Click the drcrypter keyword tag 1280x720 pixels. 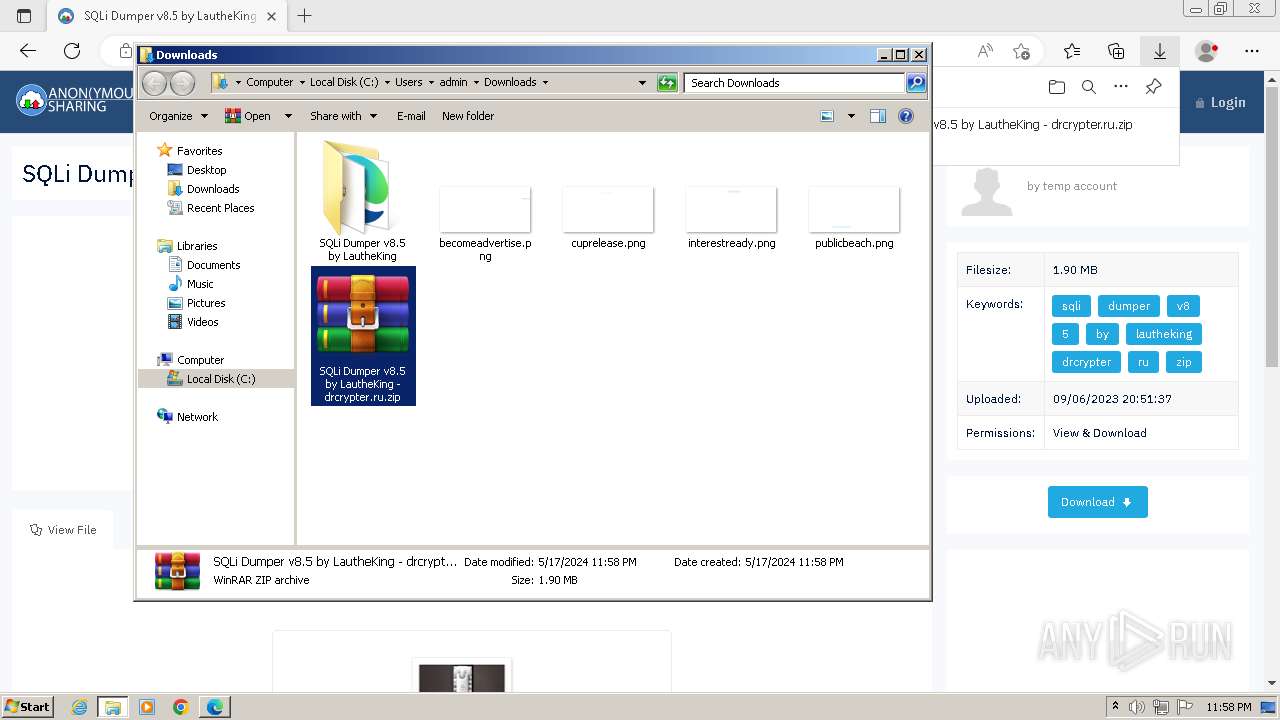point(1086,362)
